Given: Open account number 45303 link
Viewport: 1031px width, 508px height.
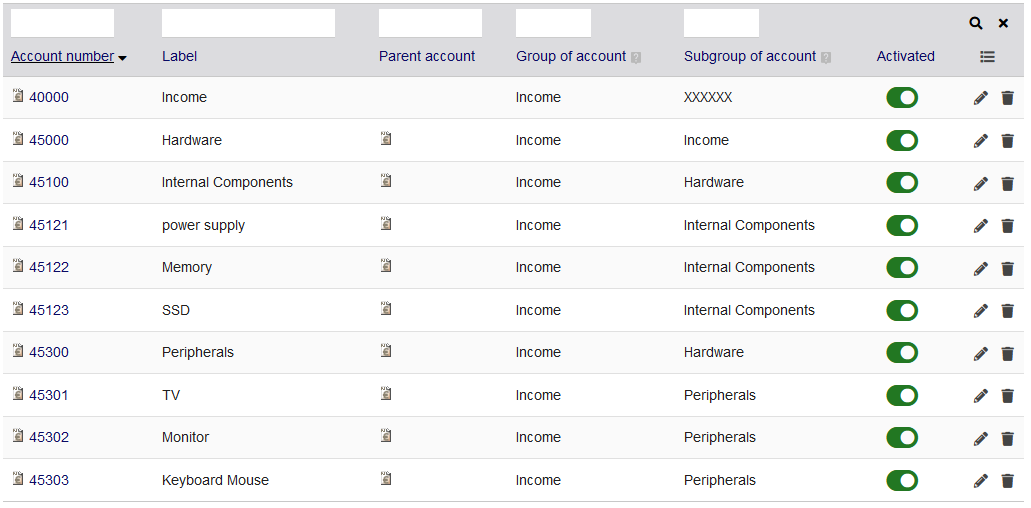Looking at the screenshot, I should click(49, 480).
